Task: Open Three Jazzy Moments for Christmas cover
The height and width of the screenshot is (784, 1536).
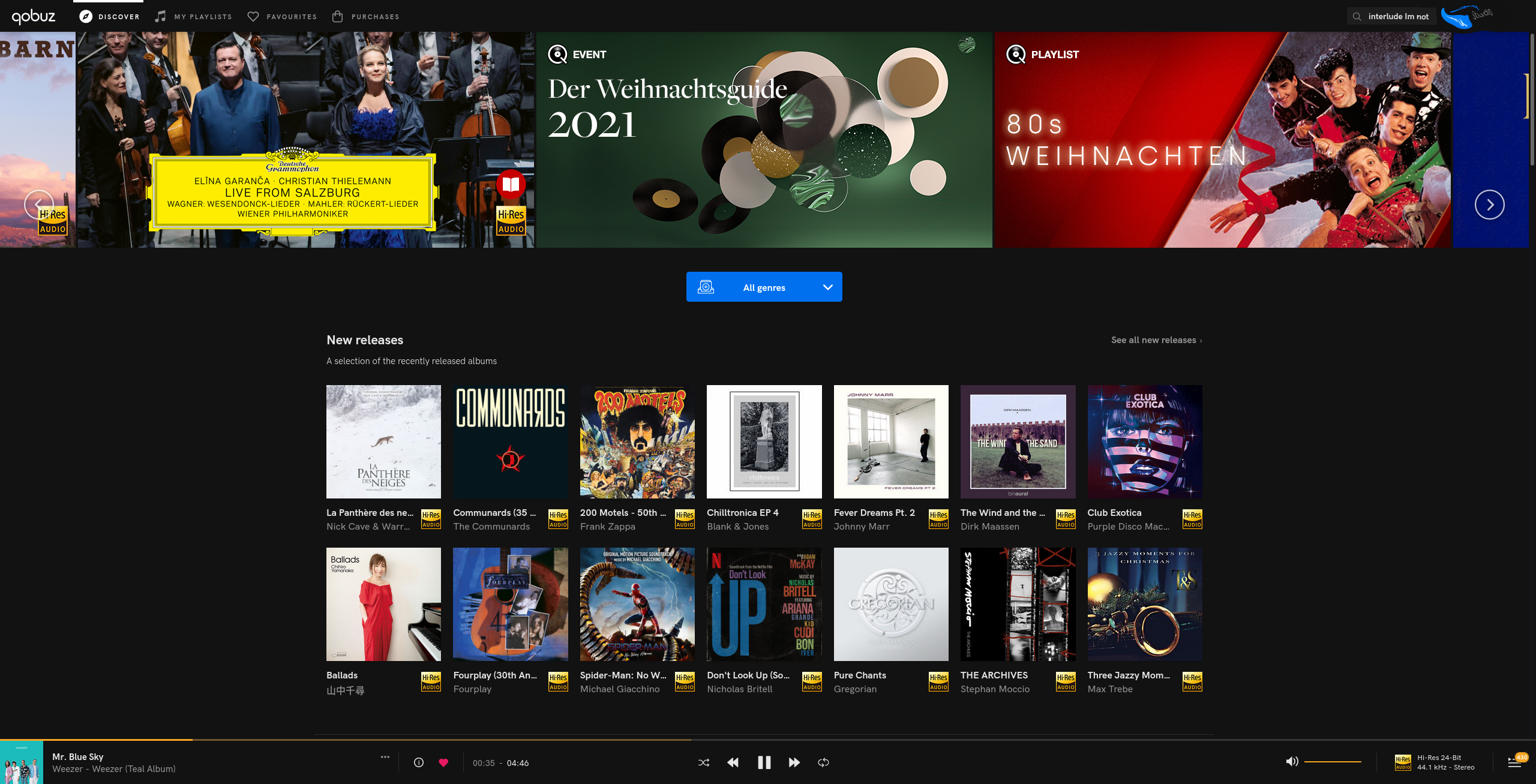Action: point(1145,604)
